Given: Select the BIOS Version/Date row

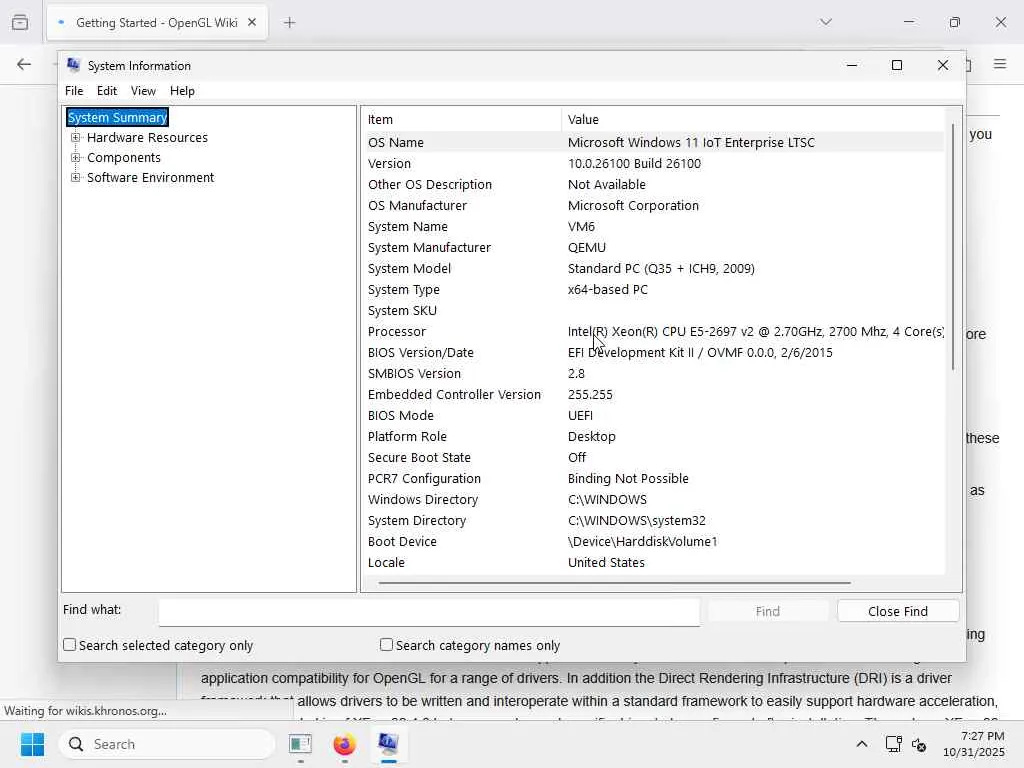Looking at the screenshot, I should (653, 353).
